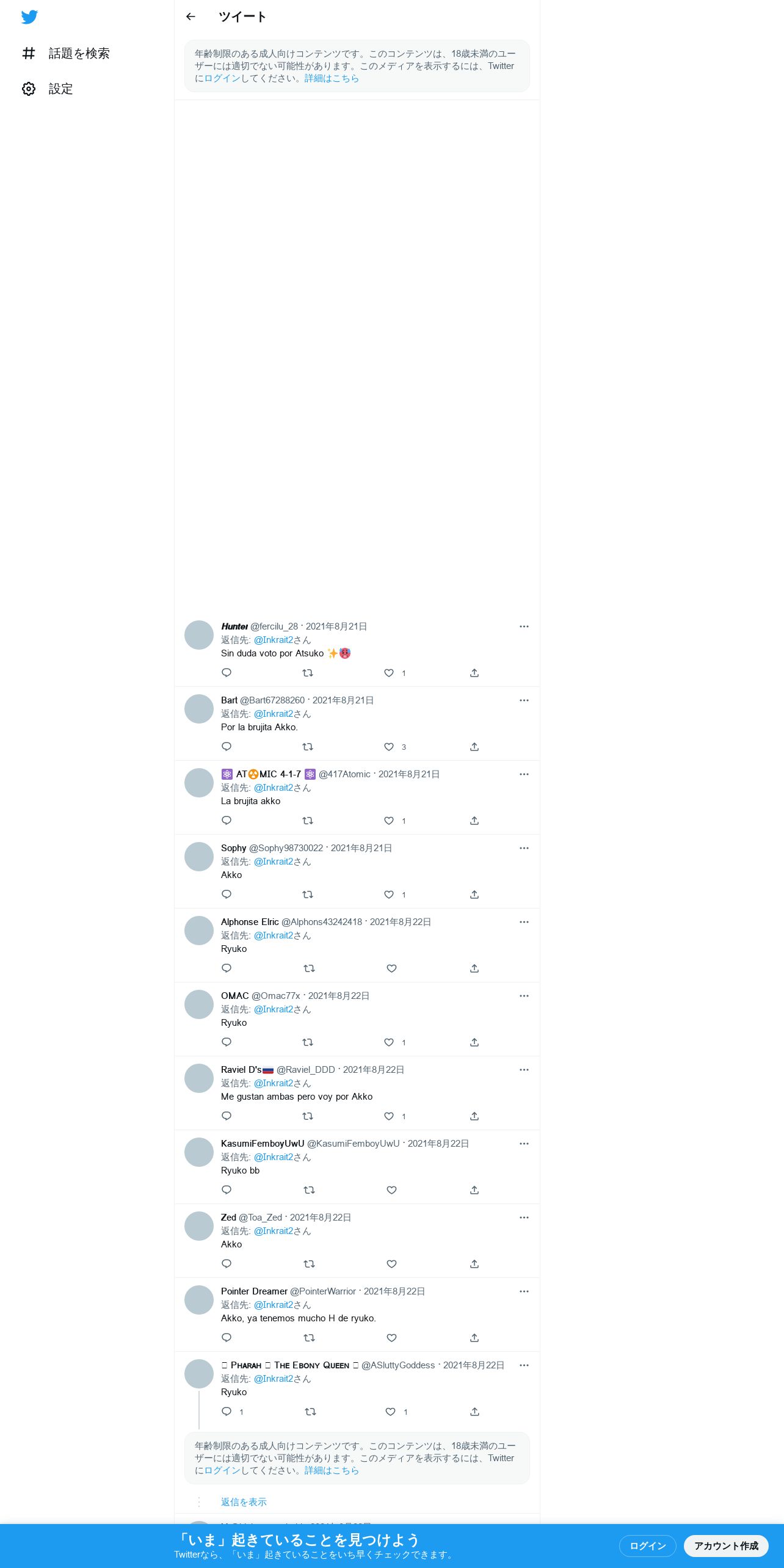Open more options for Alphonse Elric's reply
The width and height of the screenshot is (784, 1568).
(x=524, y=922)
